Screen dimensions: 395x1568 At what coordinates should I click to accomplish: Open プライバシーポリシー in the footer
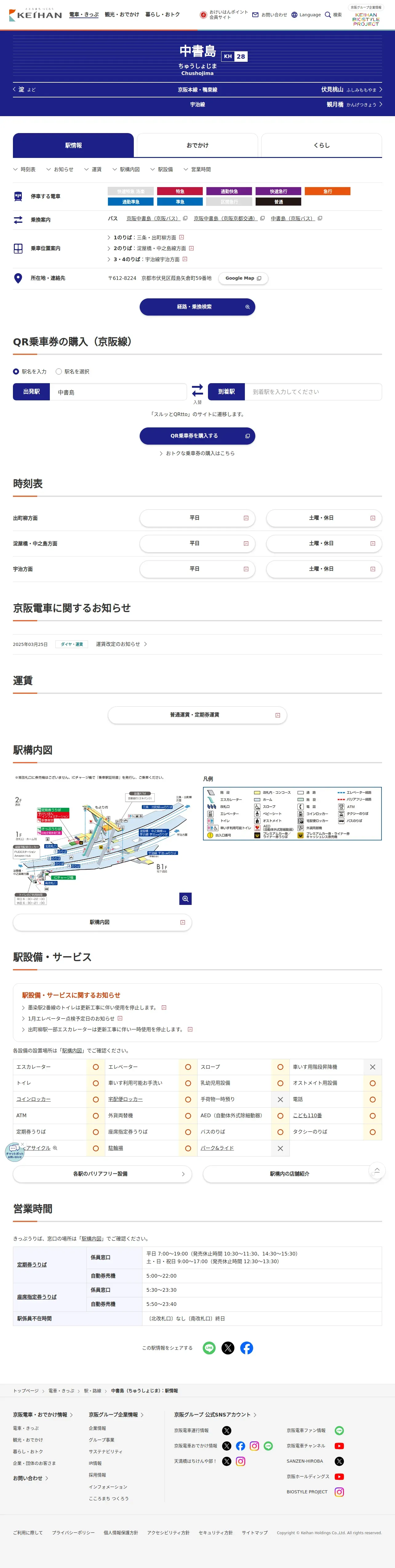(73, 1533)
